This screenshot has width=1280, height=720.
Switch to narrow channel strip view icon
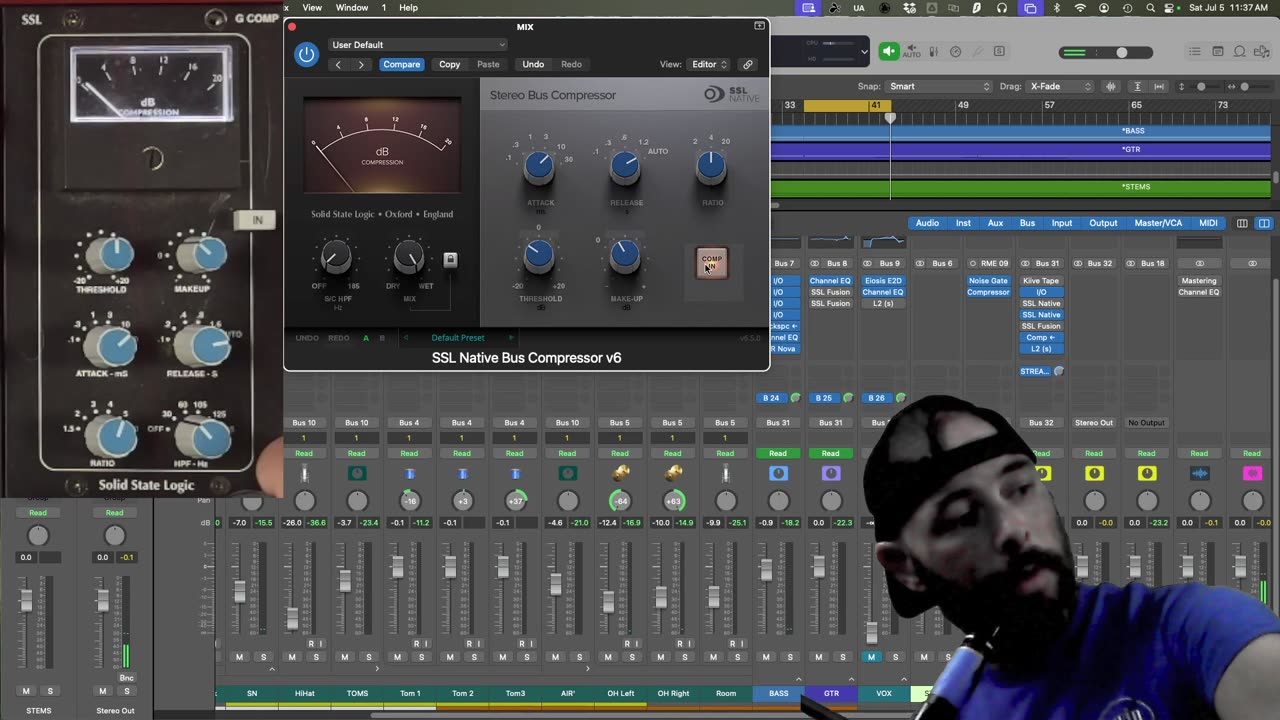[1243, 223]
